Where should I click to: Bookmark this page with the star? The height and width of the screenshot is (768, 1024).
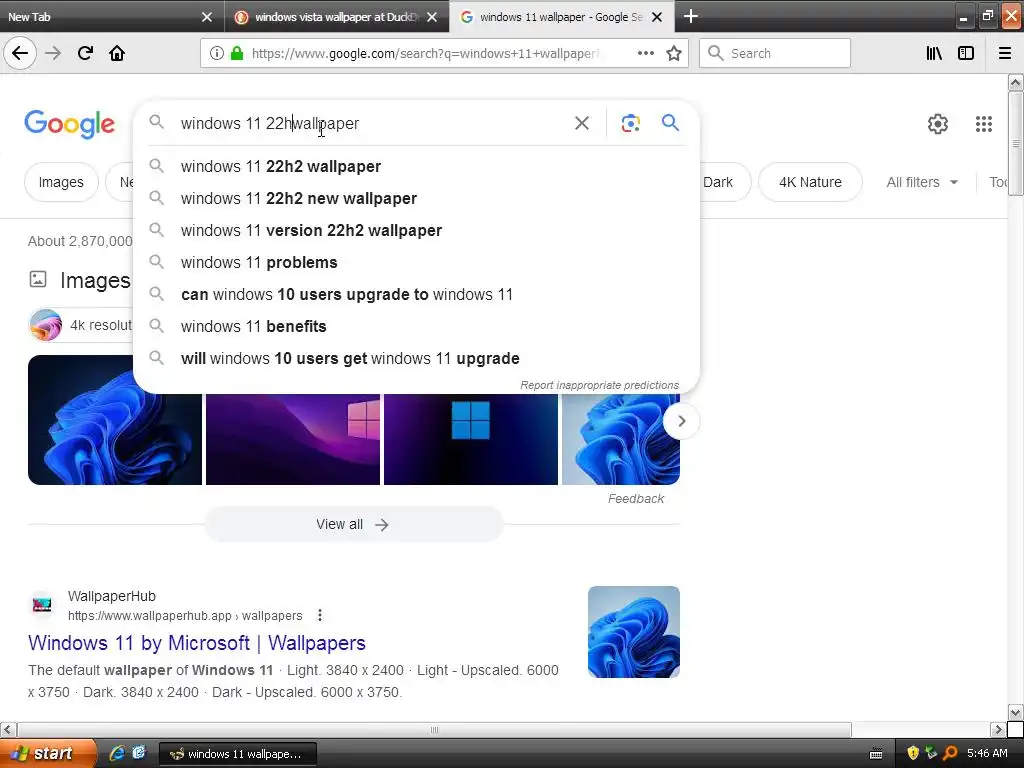[x=674, y=53]
